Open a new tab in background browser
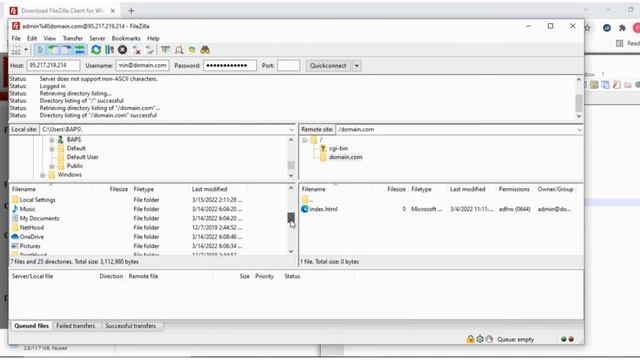Viewport: 640px width, 360px height. click(131, 11)
